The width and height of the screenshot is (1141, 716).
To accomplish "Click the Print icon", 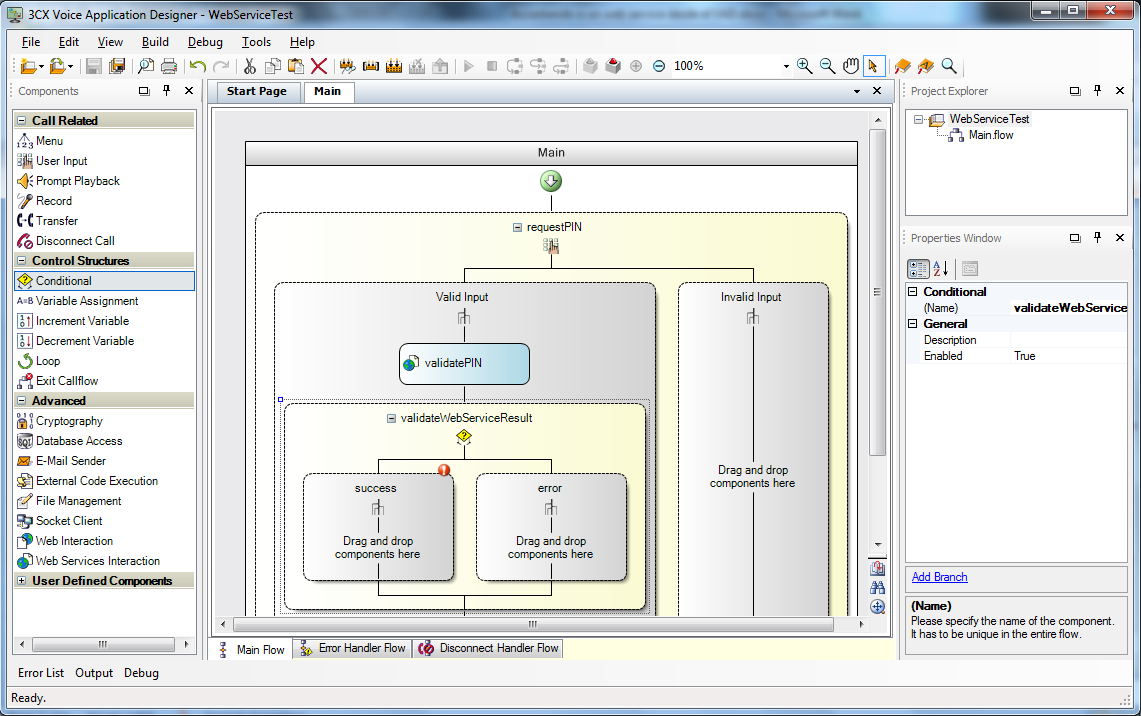I will (169, 66).
